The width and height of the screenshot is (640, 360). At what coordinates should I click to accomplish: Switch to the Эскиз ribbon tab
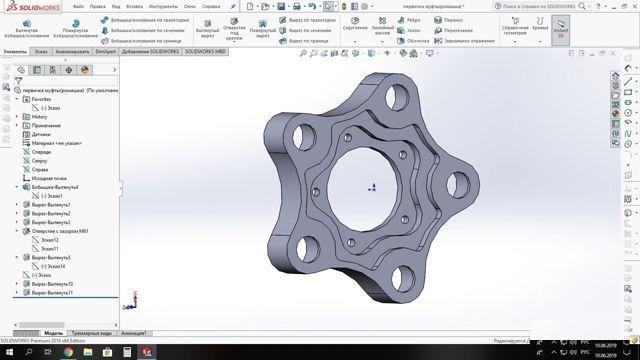coord(41,52)
